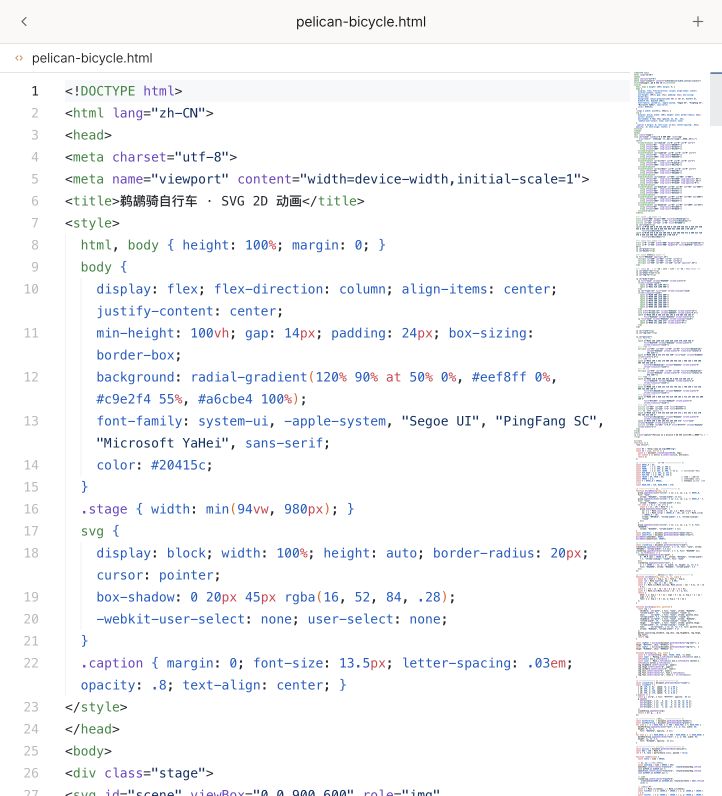Click the #20415c color value
Screen dimensions: 722x796
pyautogui.click(x=181, y=465)
